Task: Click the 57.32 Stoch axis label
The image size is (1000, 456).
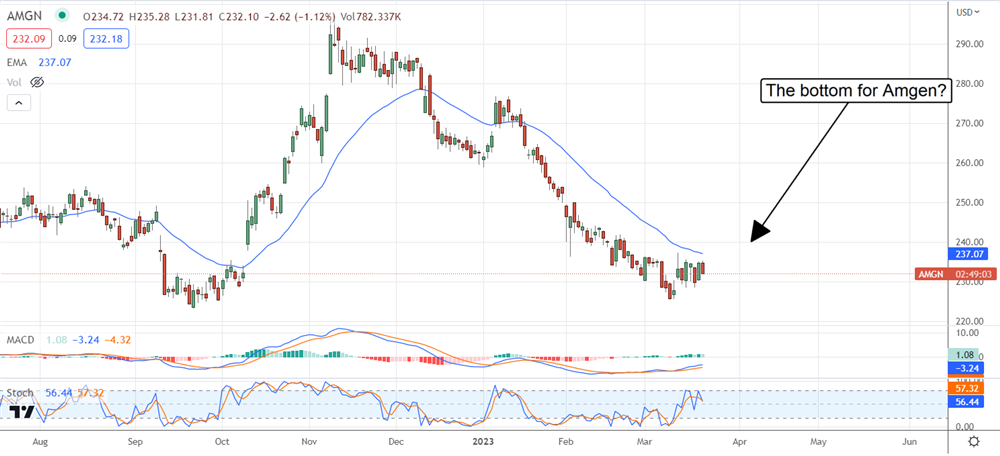Action: (x=968, y=387)
